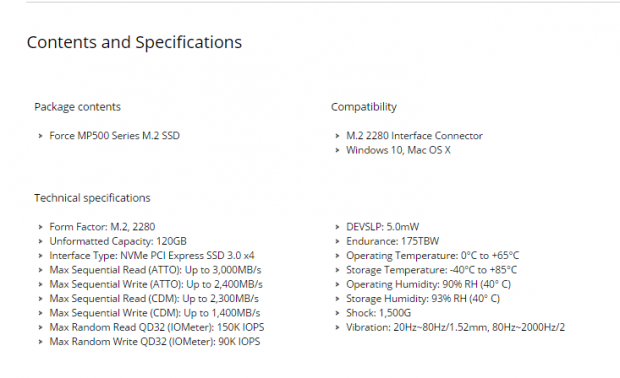Click the Interface Type NVMe PCI Express line
620x378 pixels.
point(152,255)
